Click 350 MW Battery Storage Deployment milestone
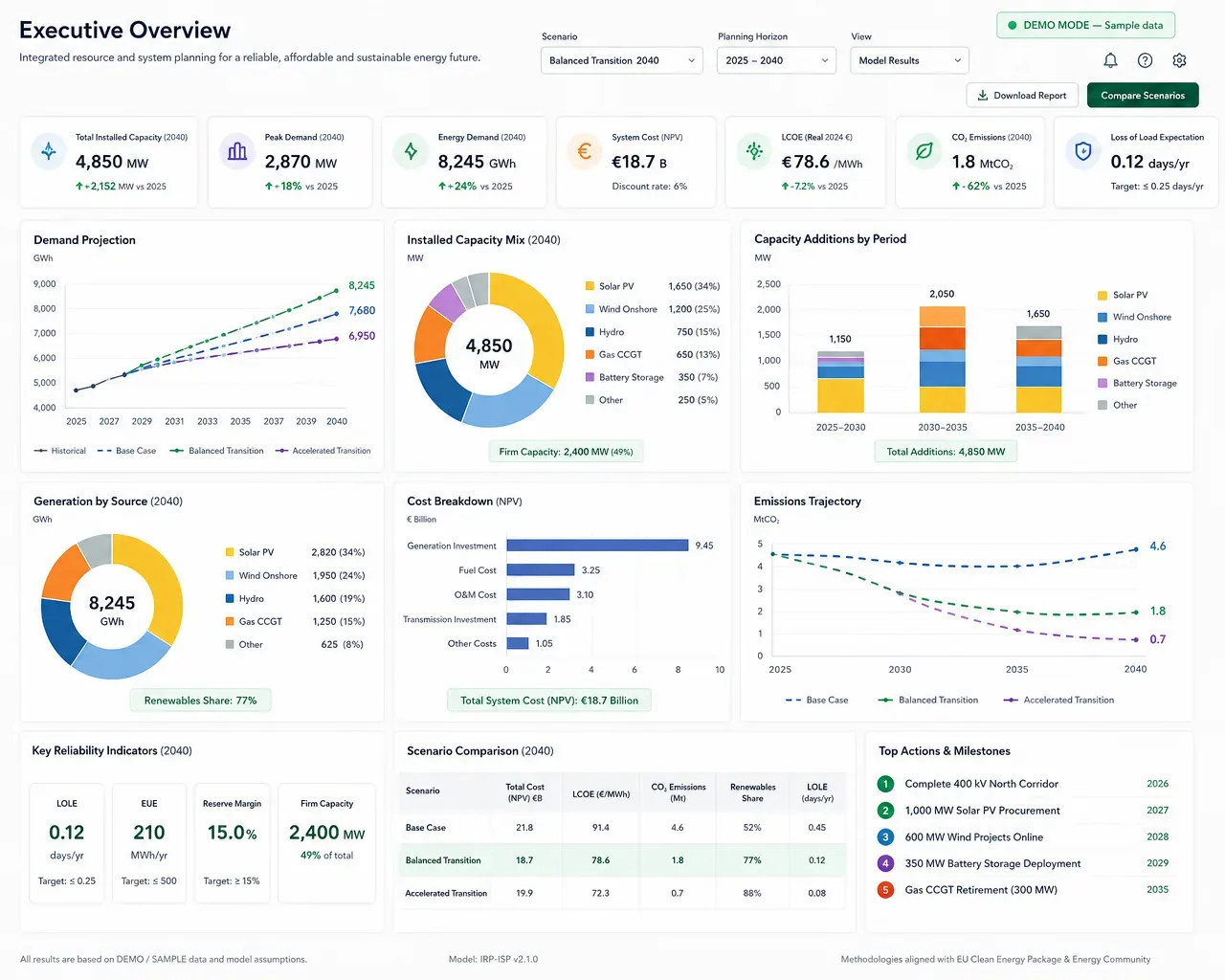 1023,863
